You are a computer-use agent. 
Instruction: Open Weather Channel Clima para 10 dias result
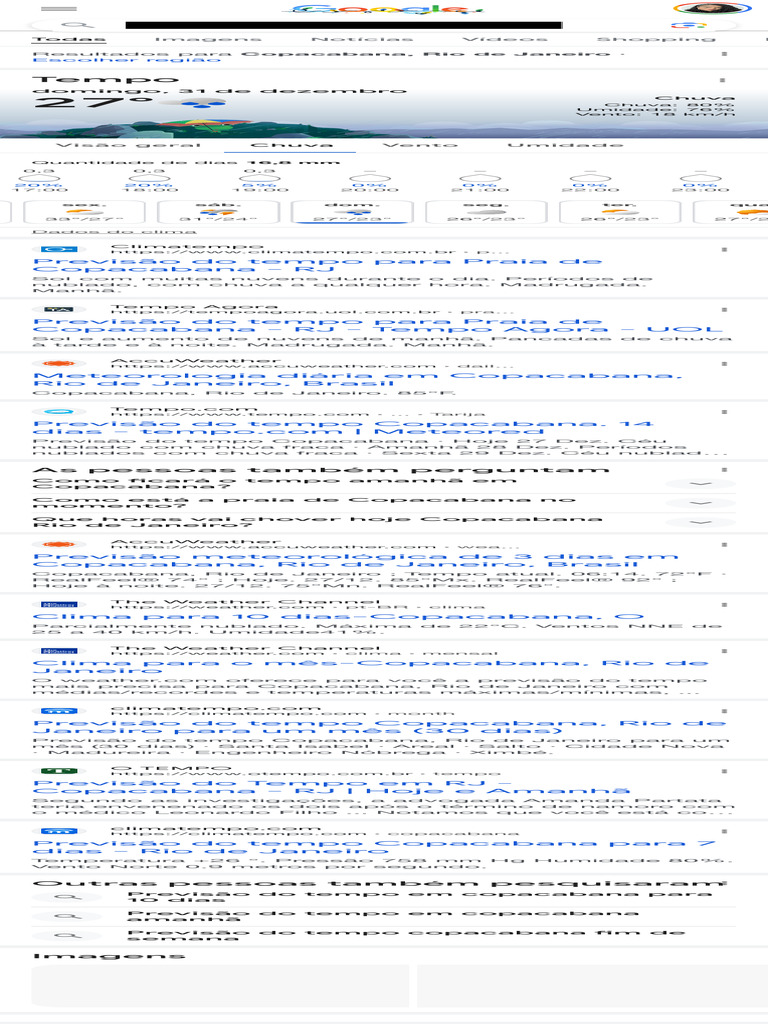pyautogui.click(x=338, y=616)
